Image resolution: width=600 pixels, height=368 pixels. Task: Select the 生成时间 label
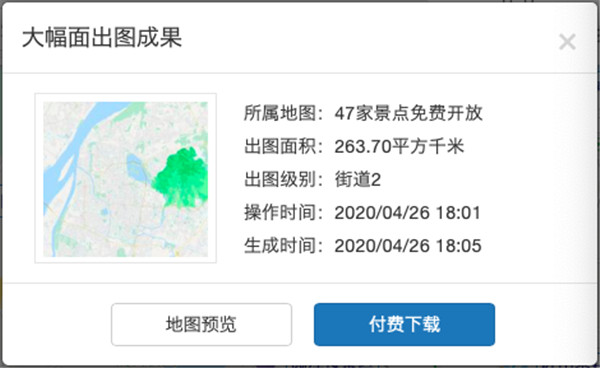[280, 246]
